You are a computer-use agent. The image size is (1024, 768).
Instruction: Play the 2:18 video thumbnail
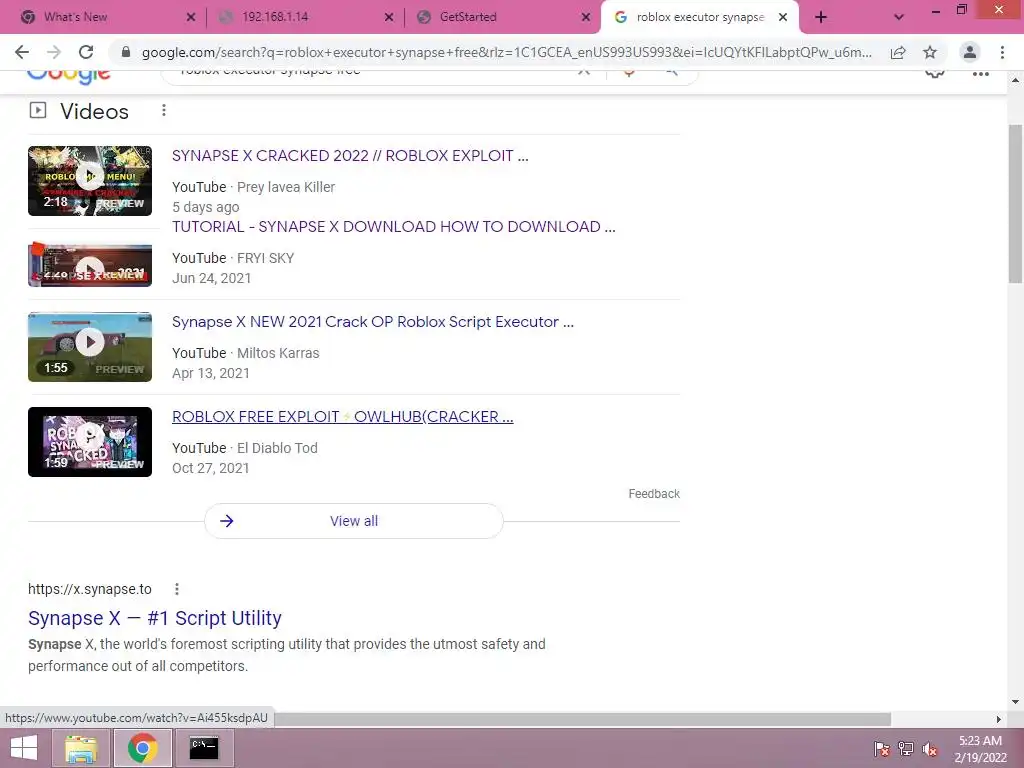pyautogui.click(x=90, y=181)
